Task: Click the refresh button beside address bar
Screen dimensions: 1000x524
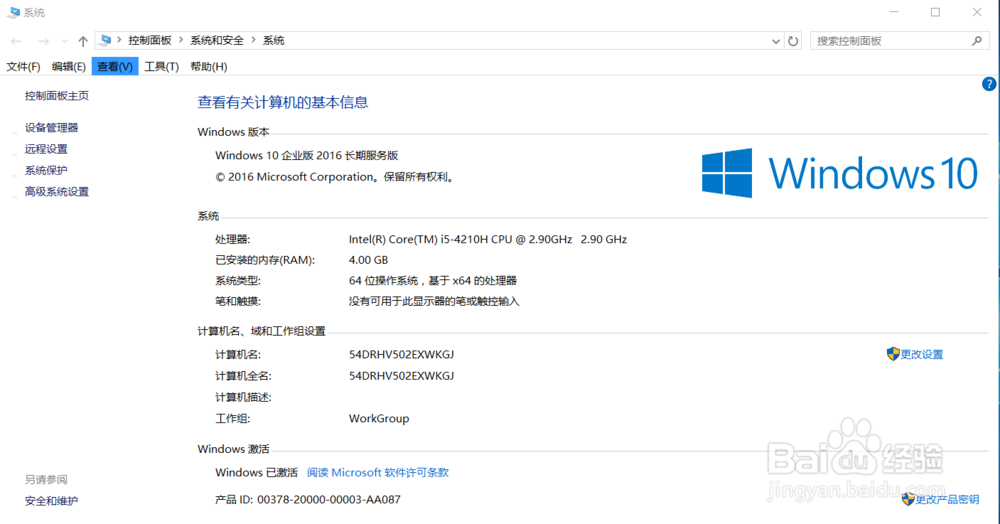Action: (793, 41)
